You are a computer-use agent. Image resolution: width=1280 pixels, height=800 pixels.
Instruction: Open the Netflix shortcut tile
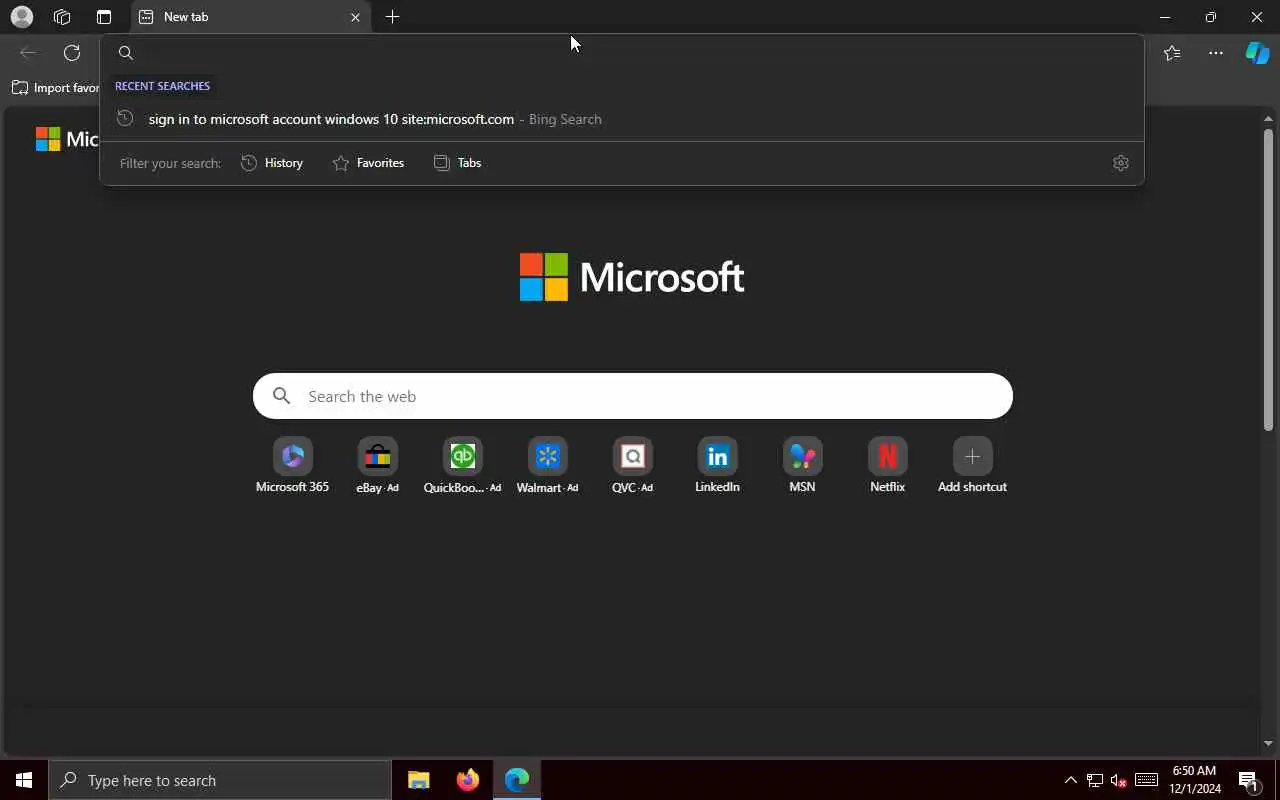[x=887, y=466]
